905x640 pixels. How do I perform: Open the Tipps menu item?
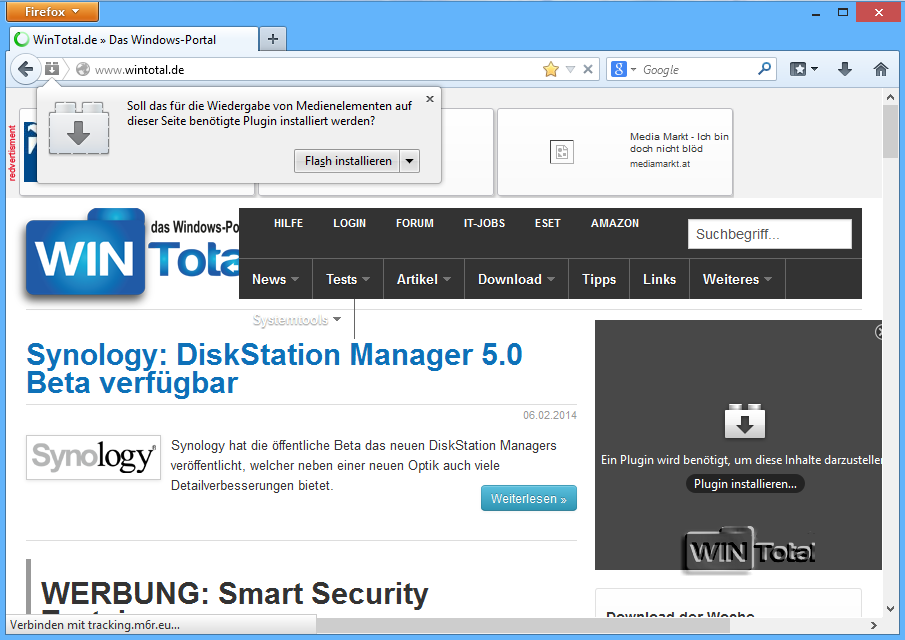[599, 279]
